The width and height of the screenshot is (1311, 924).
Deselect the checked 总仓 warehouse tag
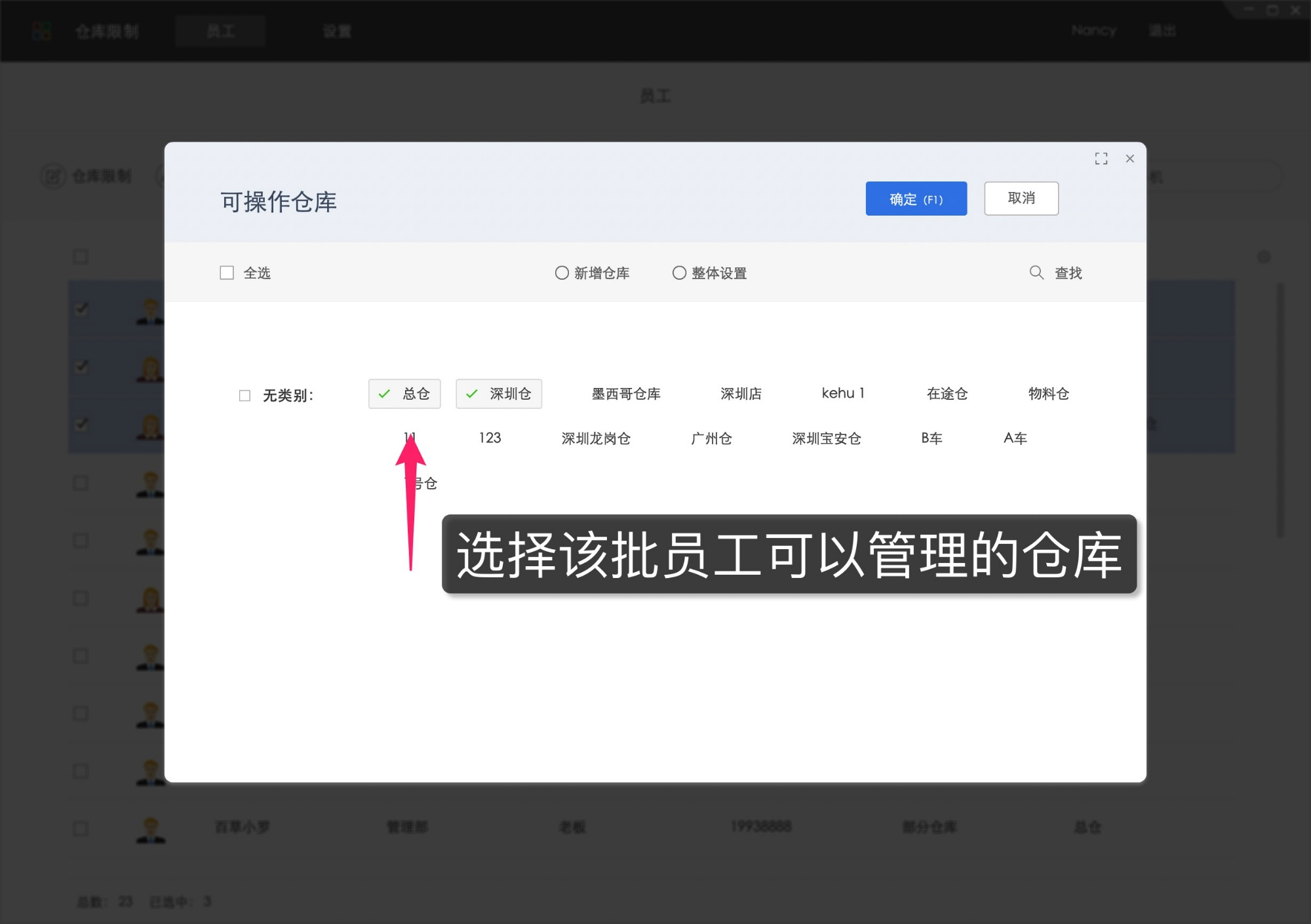(x=404, y=394)
